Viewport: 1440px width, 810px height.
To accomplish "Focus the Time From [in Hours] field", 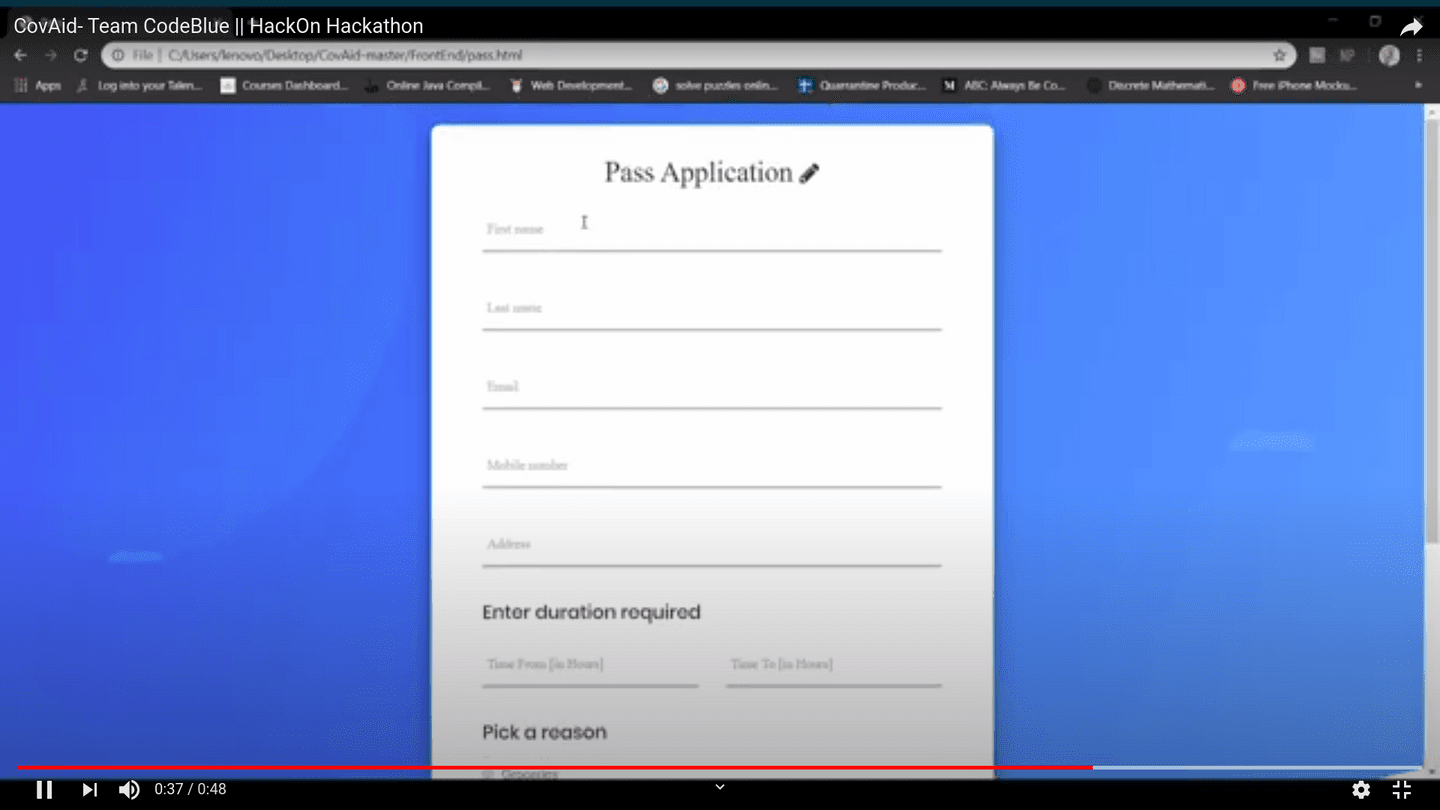I will pyautogui.click(x=590, y=666).
